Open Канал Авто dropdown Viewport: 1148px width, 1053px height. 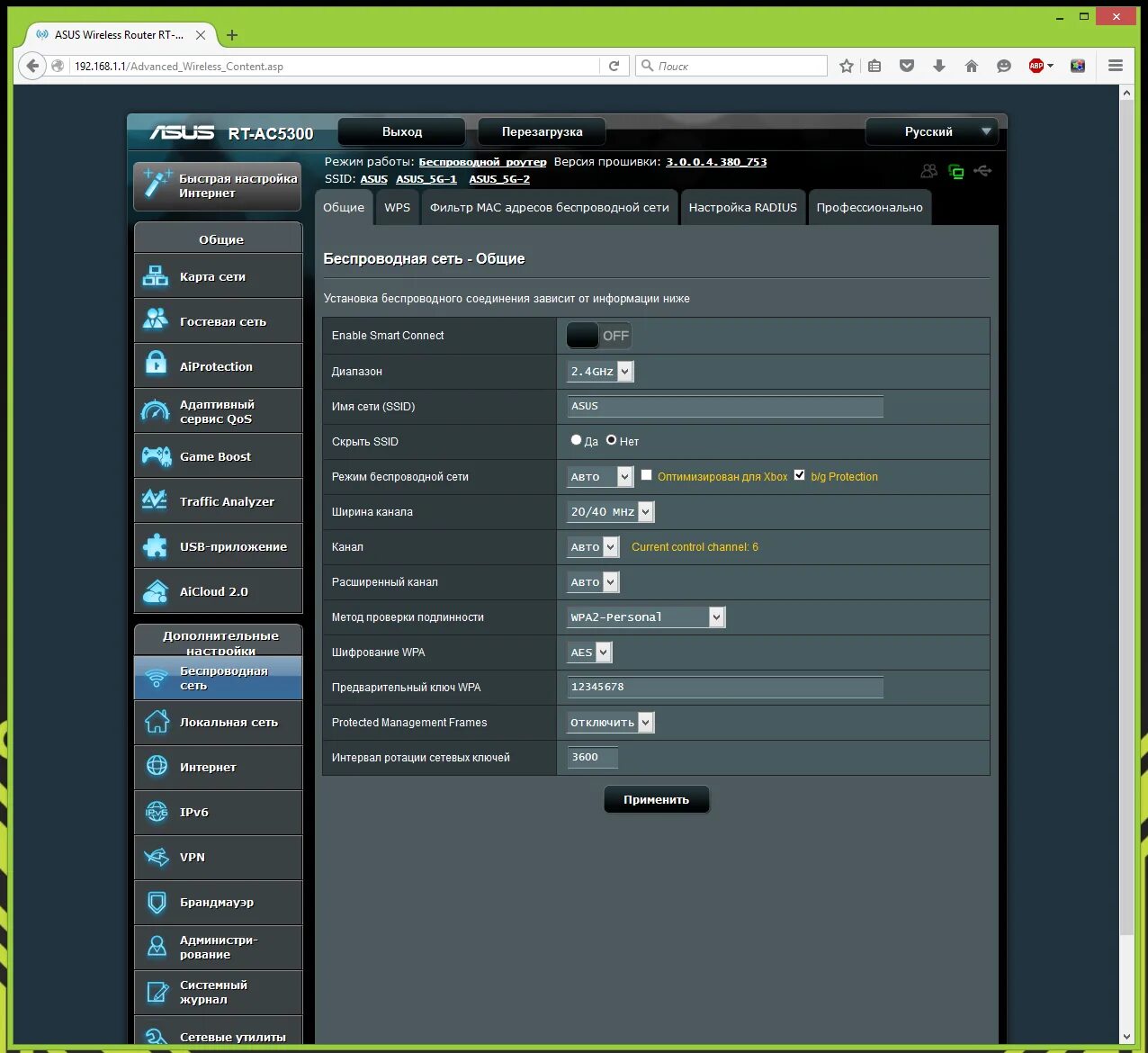(593, 546)
